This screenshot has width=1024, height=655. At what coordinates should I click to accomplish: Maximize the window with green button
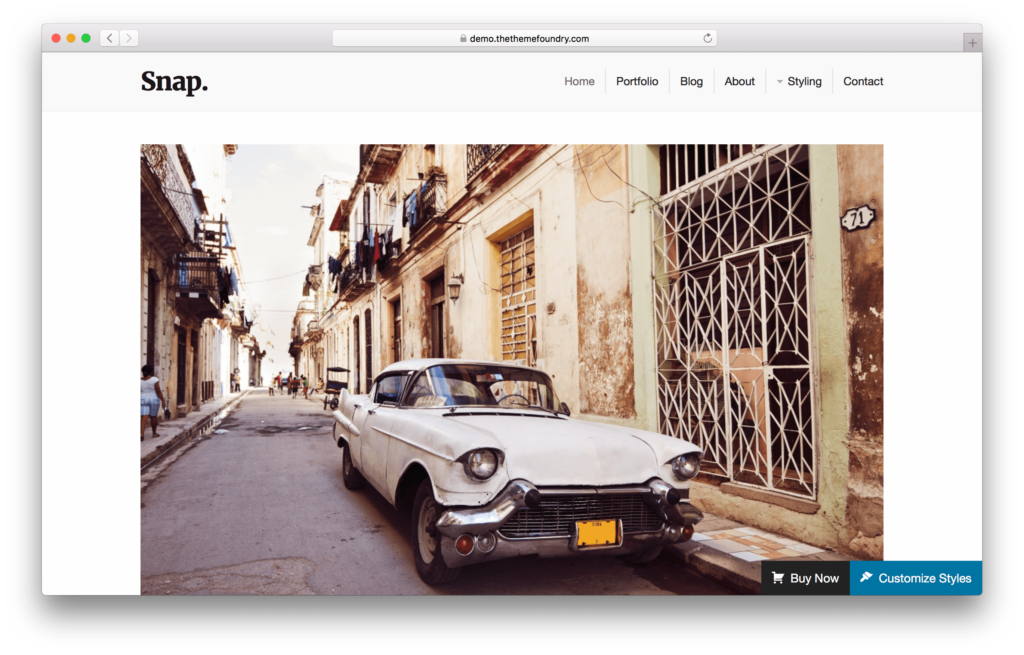point(86,39)
